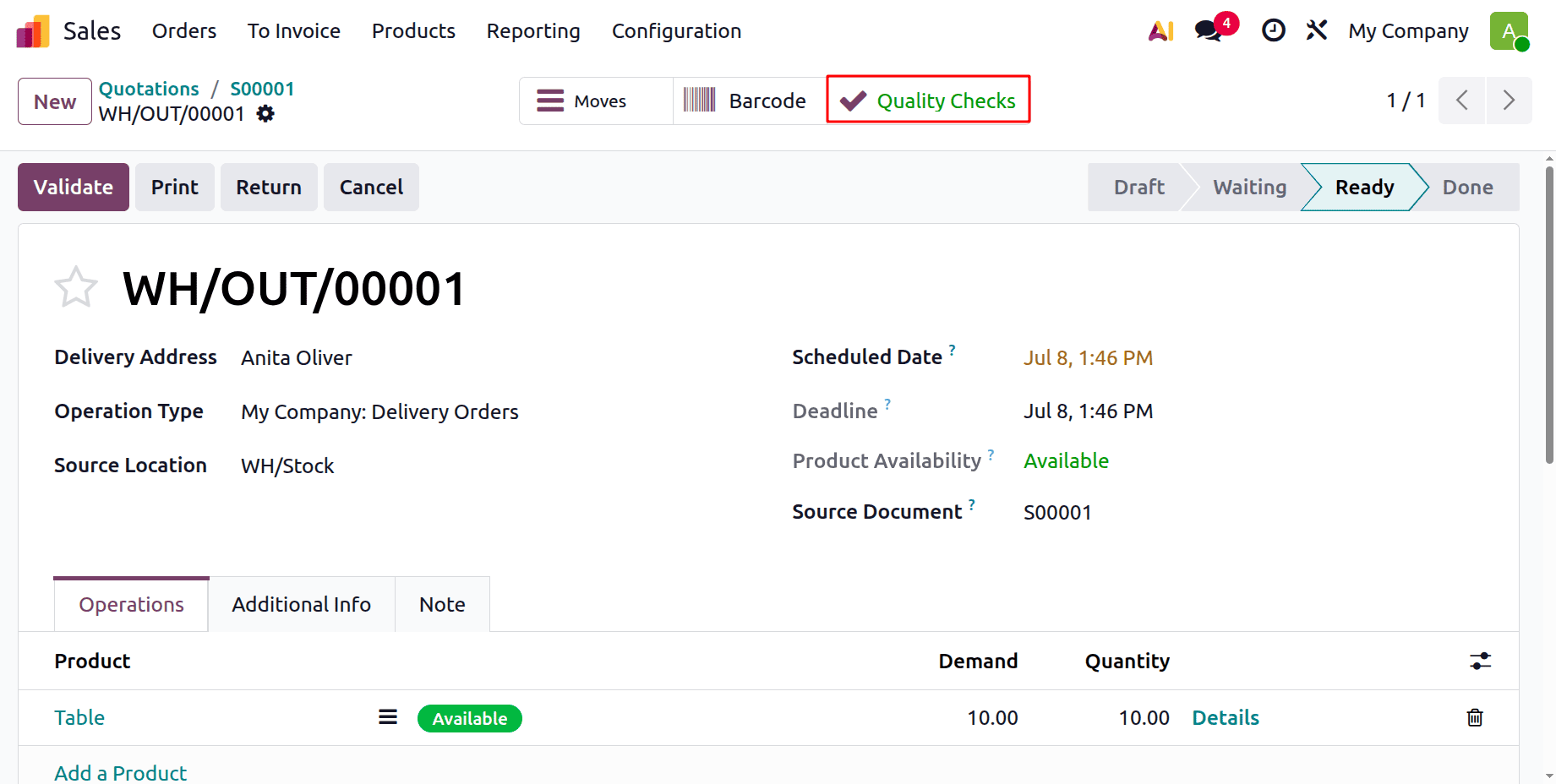Open the Products menu
Screen dimensions: 1556x784
[413, 31]
